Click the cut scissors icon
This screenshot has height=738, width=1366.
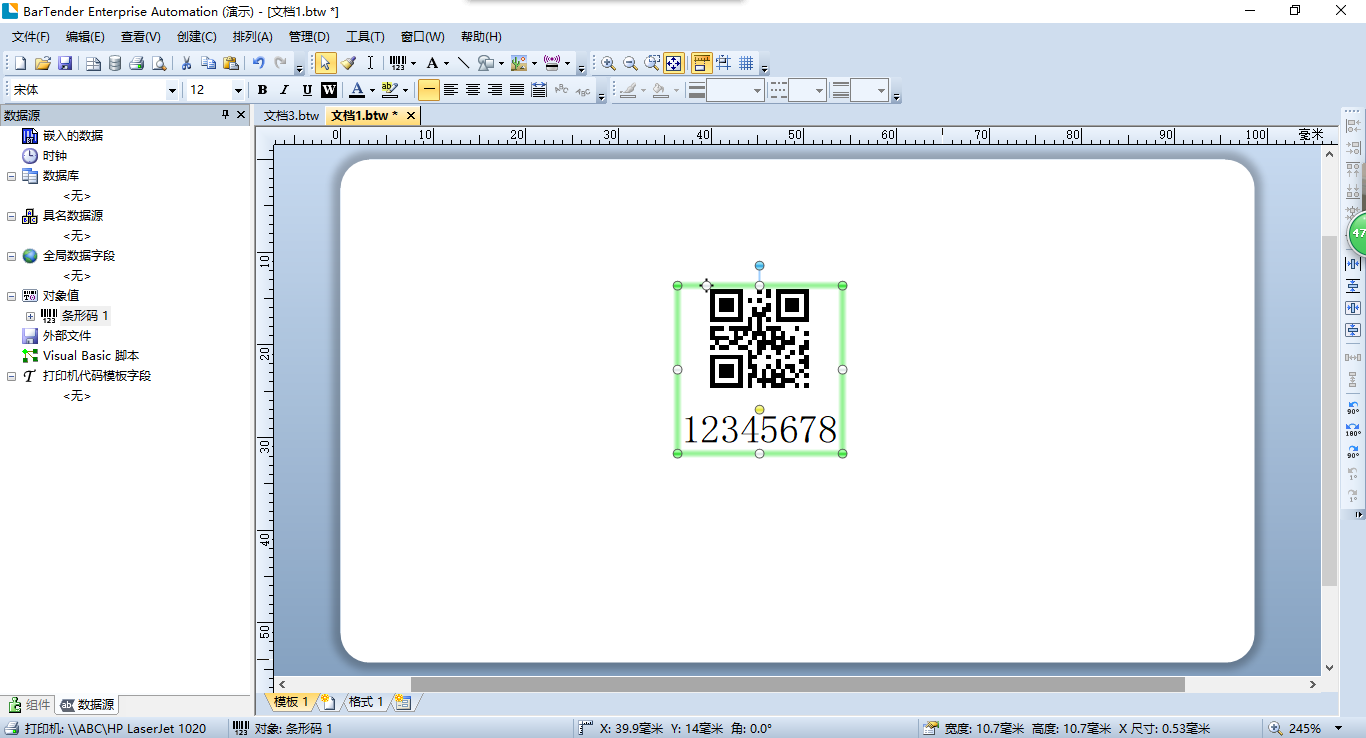[186, 63]
